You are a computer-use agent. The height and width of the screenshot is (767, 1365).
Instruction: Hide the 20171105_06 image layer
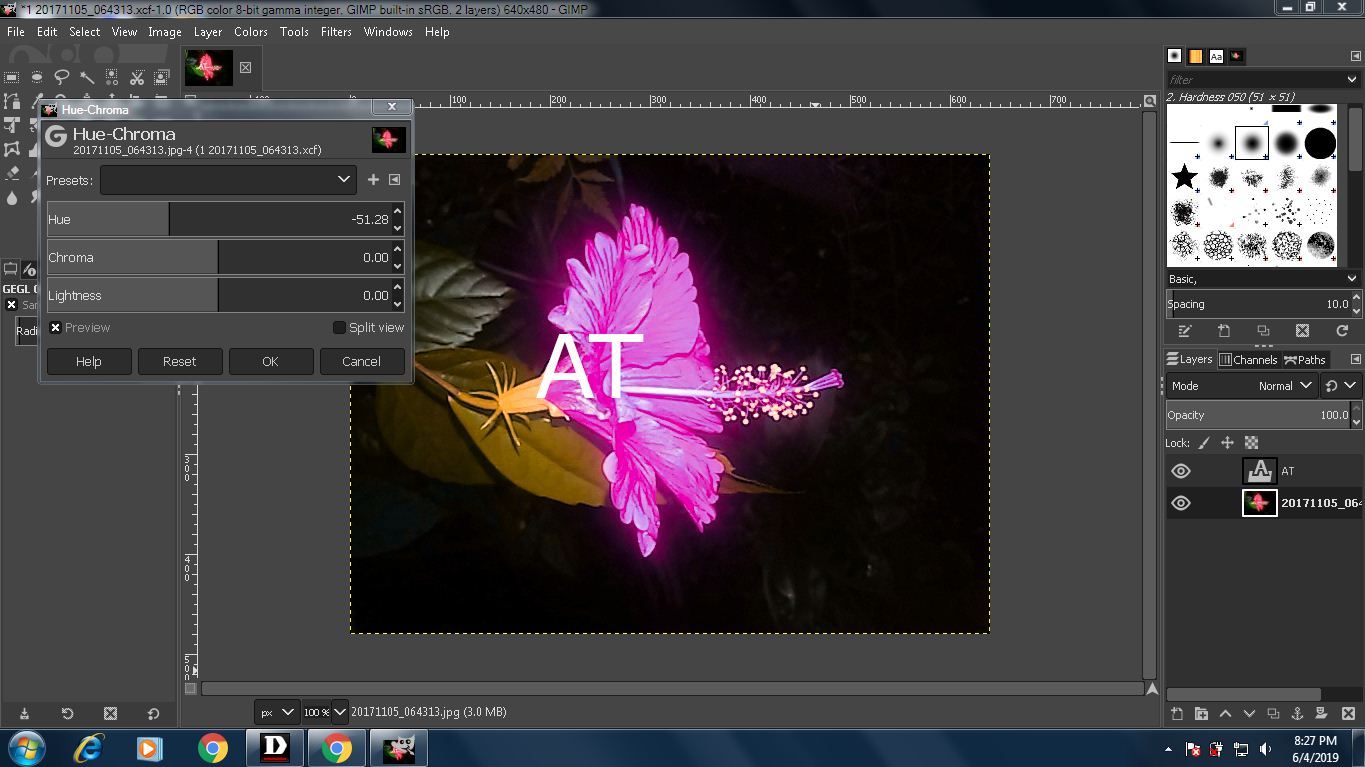tap(1181, 503)
